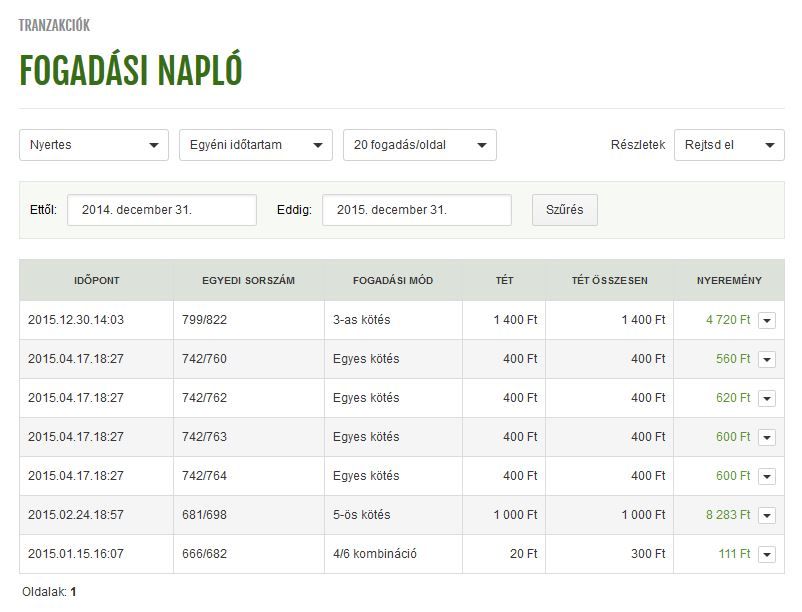Open the Egyéni időtartam period dropdown
Viewport: 802px width, 612px height.
point(255,145)
